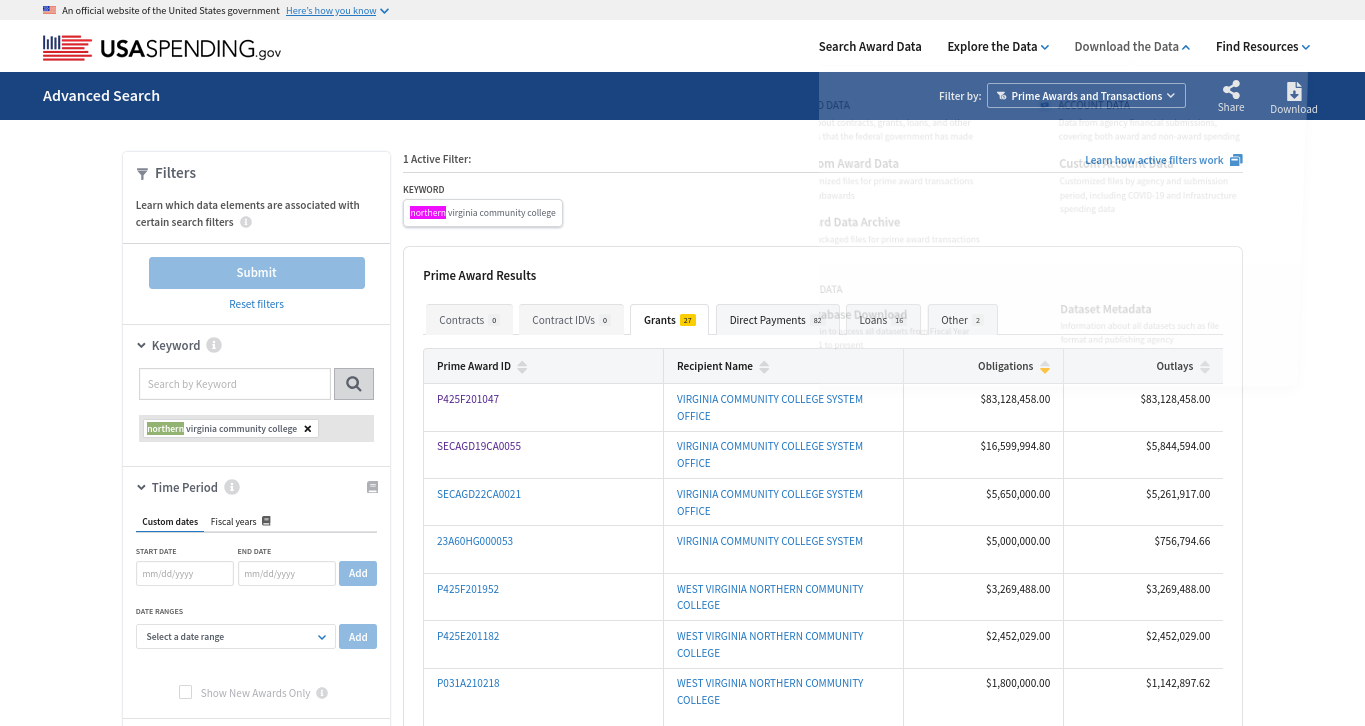
Task: Open recipient of award P425F201047
Action: pos(770,407)
